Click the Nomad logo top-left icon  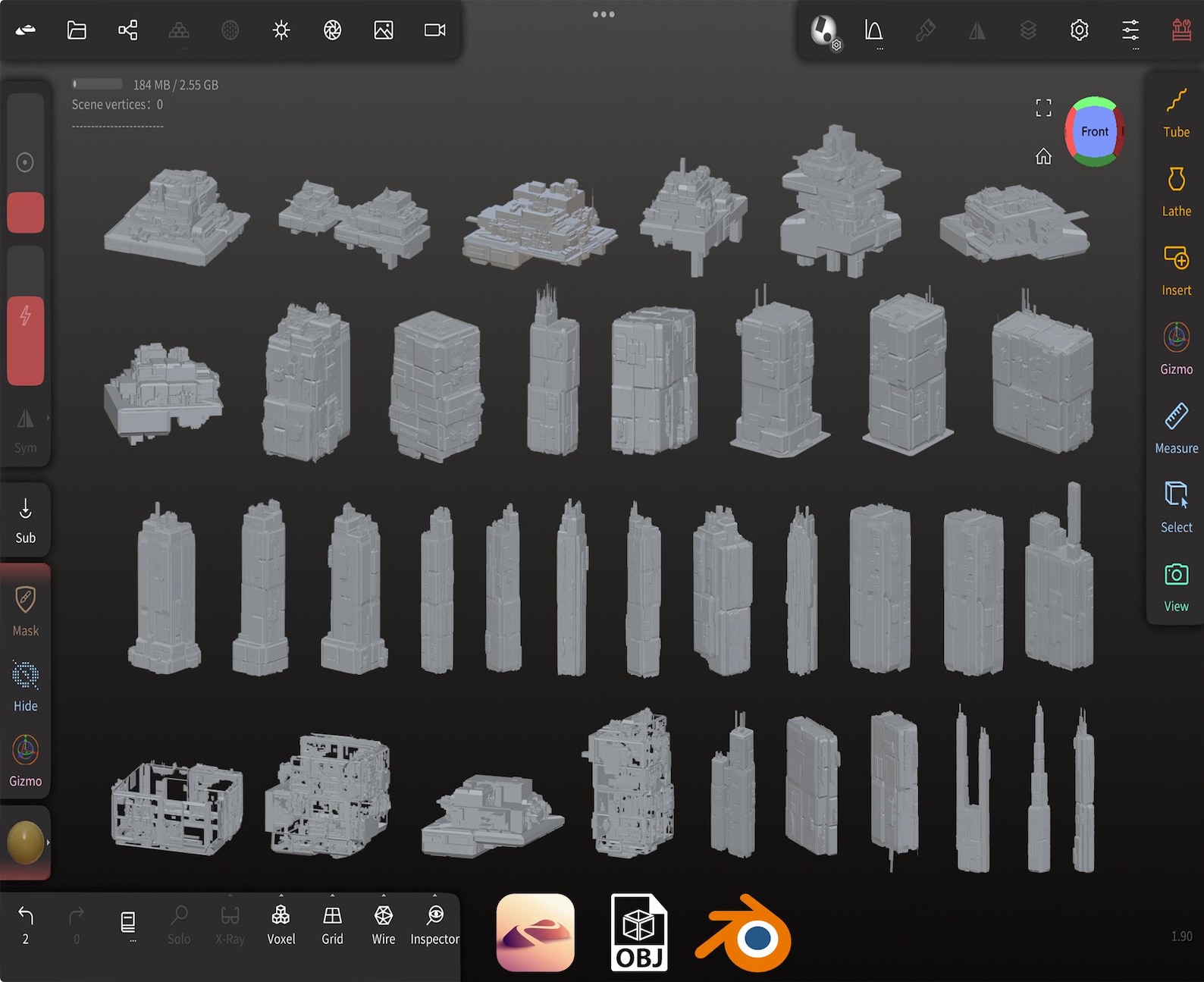pos(26,30)
